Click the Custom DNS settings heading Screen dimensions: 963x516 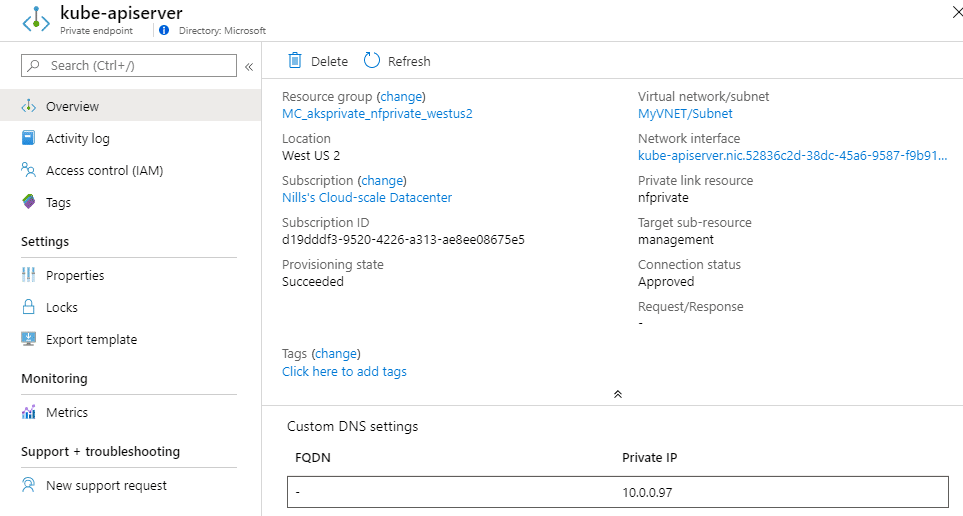point(353,426)
